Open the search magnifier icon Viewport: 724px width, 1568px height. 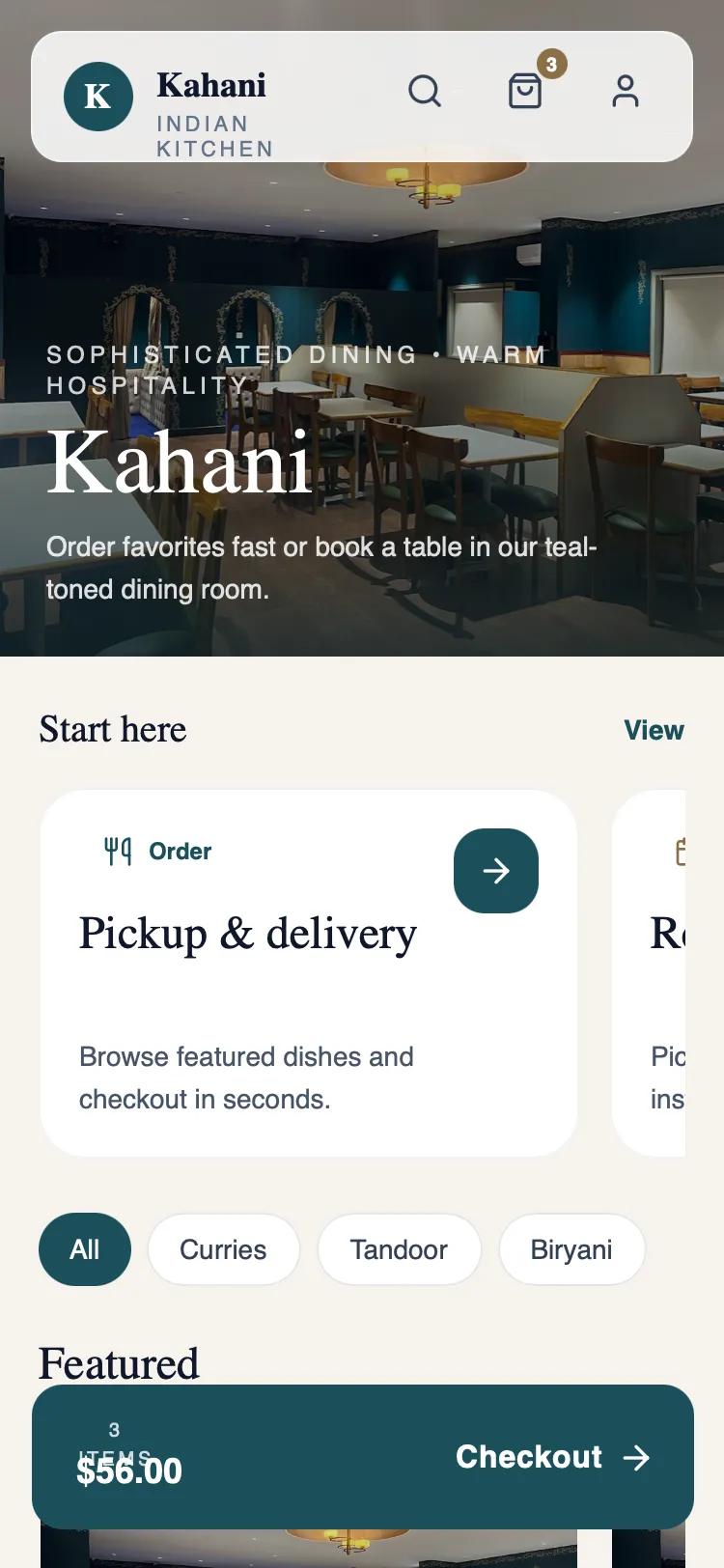pyautogui.click(x=425, y=91)
